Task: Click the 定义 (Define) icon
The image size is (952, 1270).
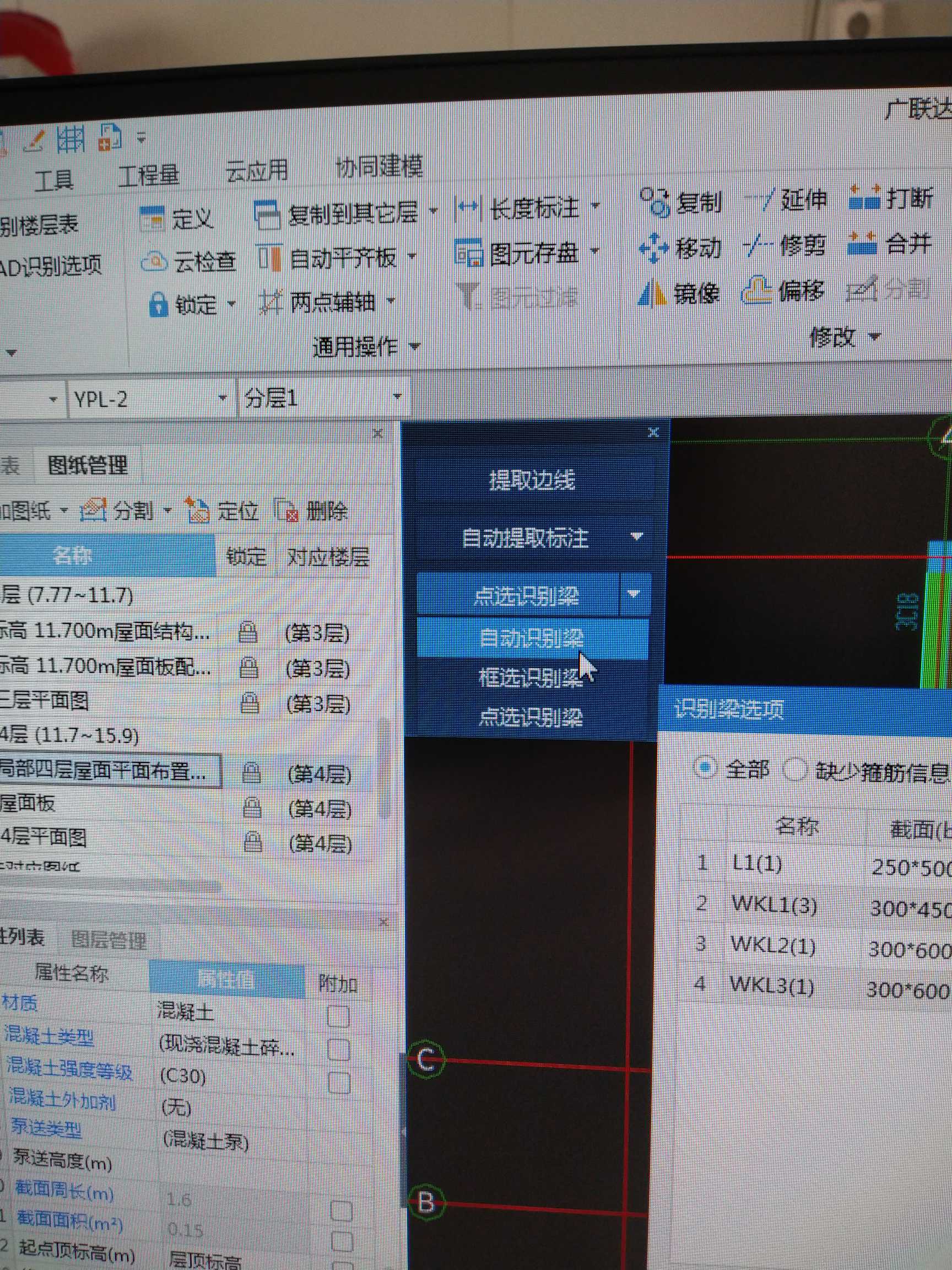Action: coord(153,219)
